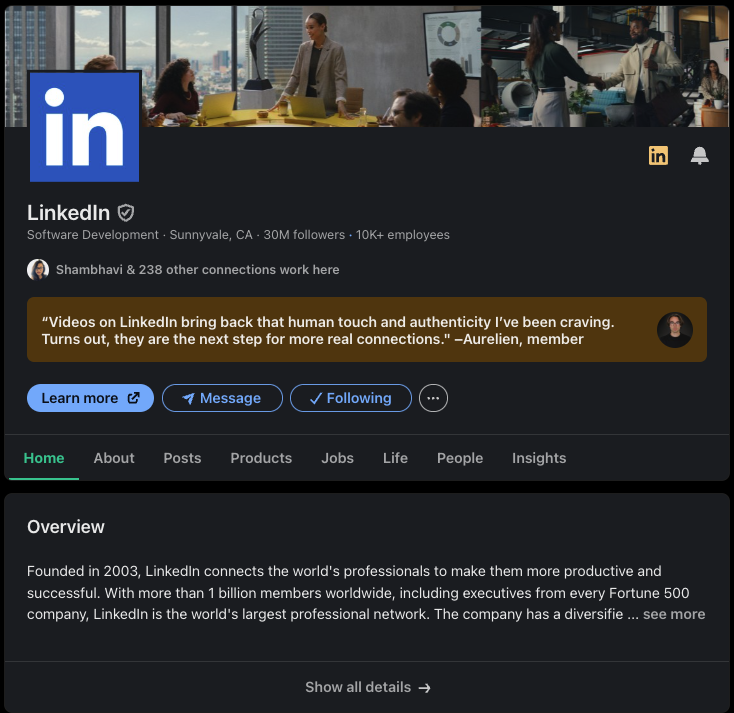The image size is (734, 713).
Task: Click the Learn more button
Action: pyautogui.click(x=90, y=398)
